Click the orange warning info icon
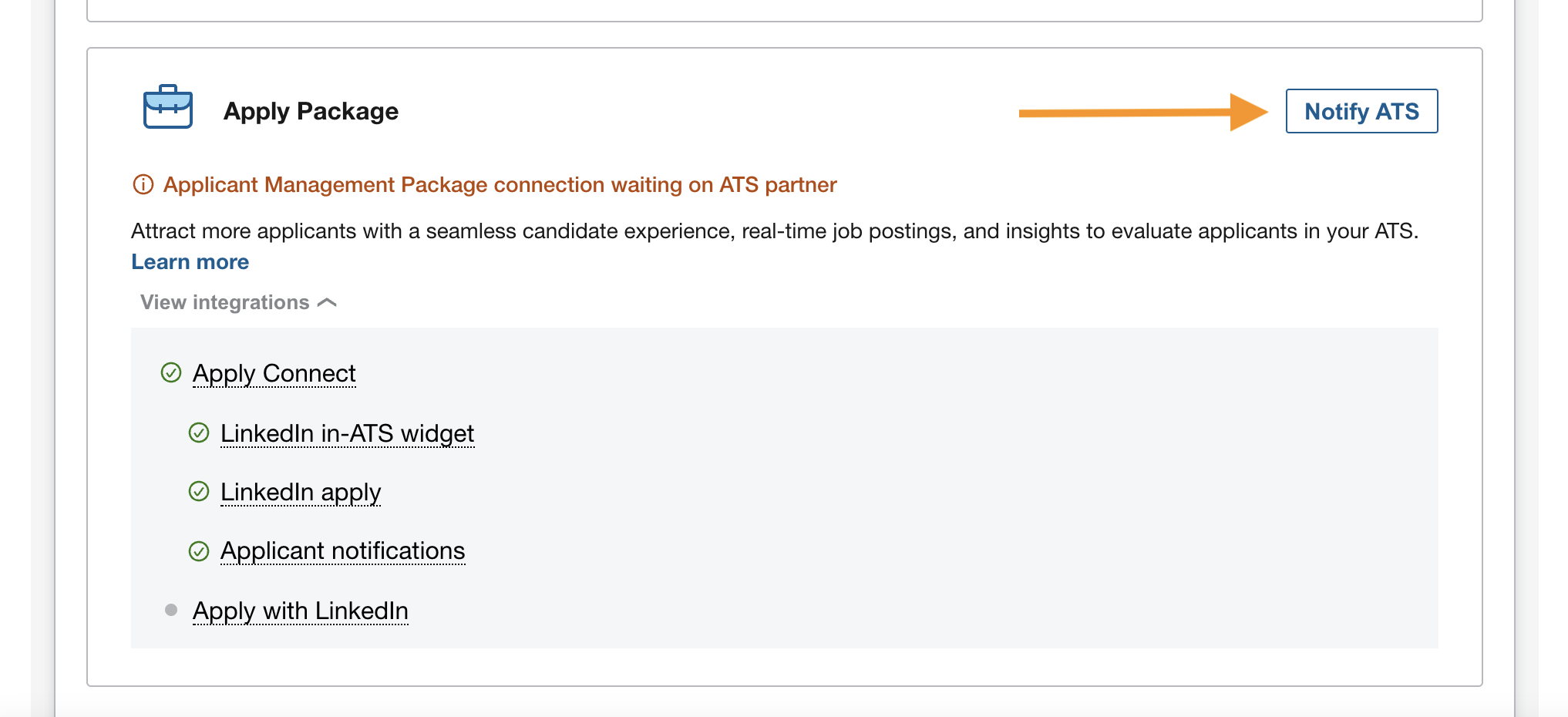Viewport: 1568px width, 717px height. pos(143,185)
